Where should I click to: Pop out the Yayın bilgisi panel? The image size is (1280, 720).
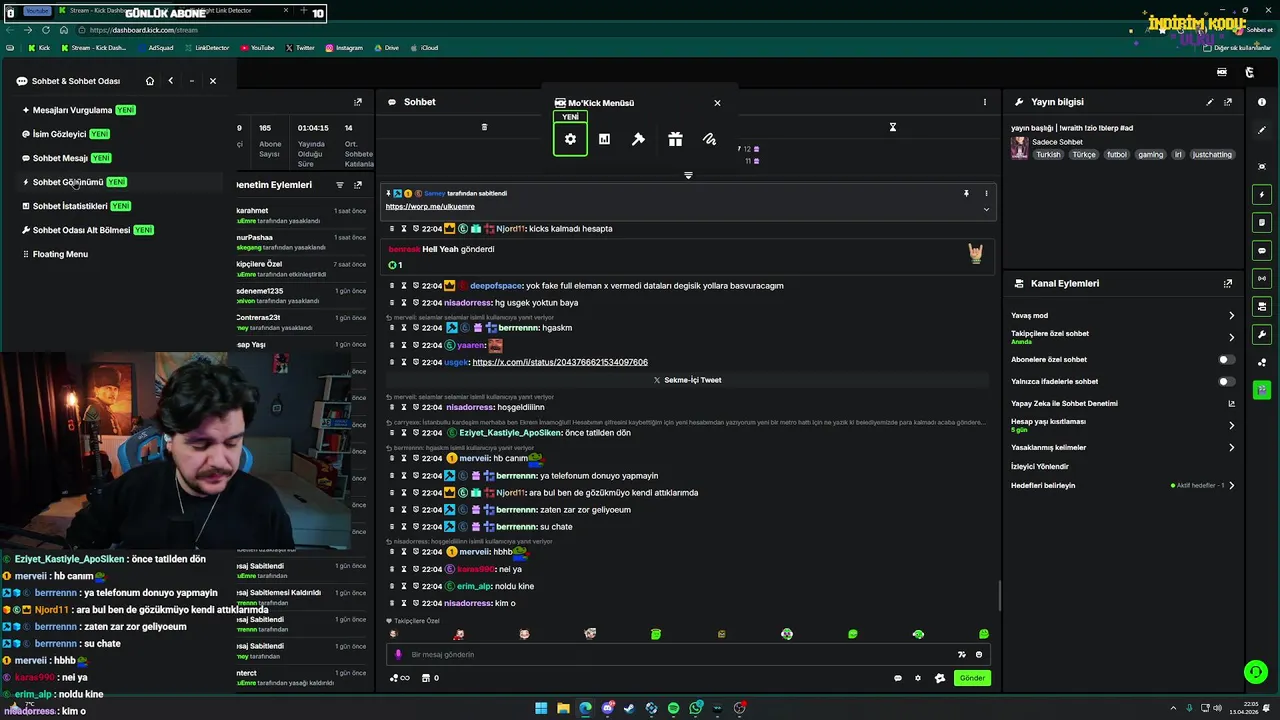[x=1228, y=102]
